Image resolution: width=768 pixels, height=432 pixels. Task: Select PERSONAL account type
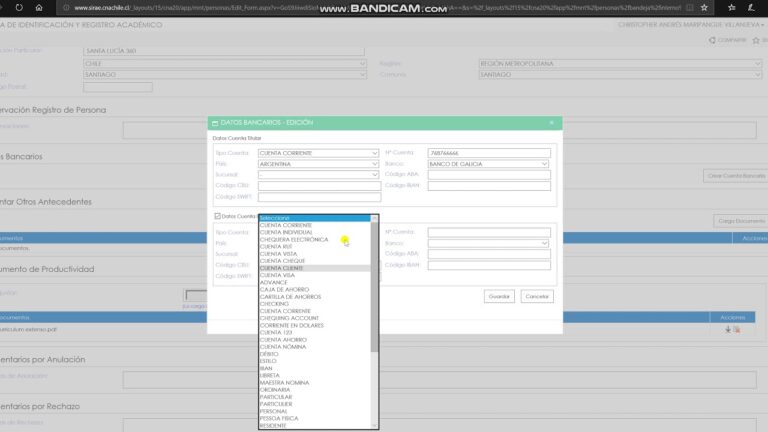coord(314,411)
